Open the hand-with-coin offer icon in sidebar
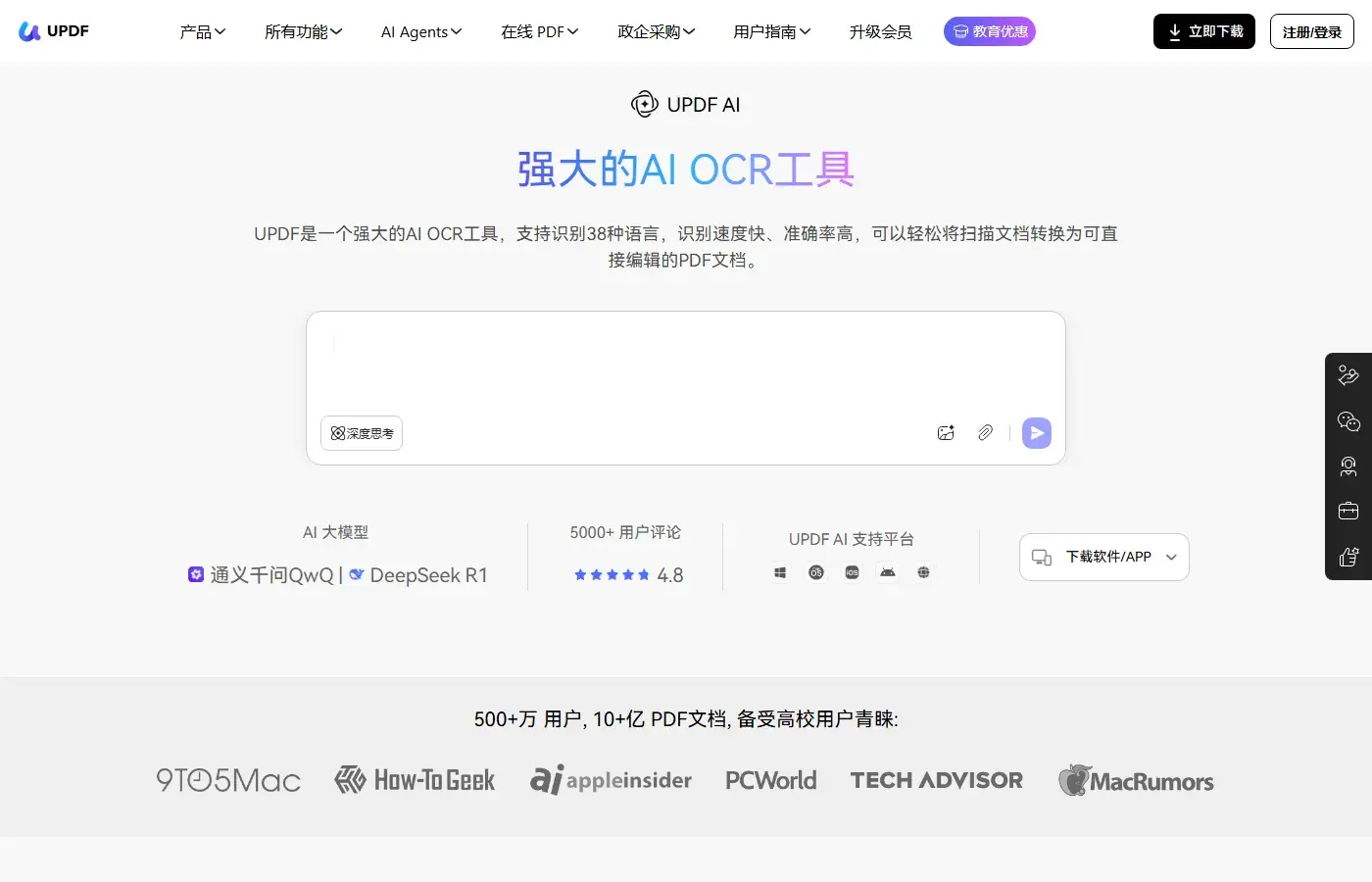Viewport: 1372px width, 882px height. click(x=1348, y=375)
